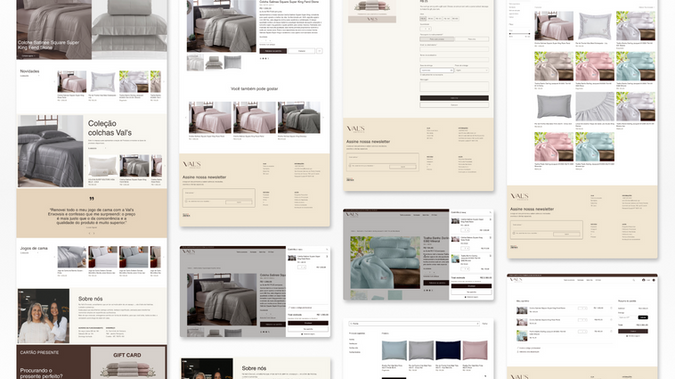Open the dark grey quilt in the 'Você também pode gostar' row

299,118
